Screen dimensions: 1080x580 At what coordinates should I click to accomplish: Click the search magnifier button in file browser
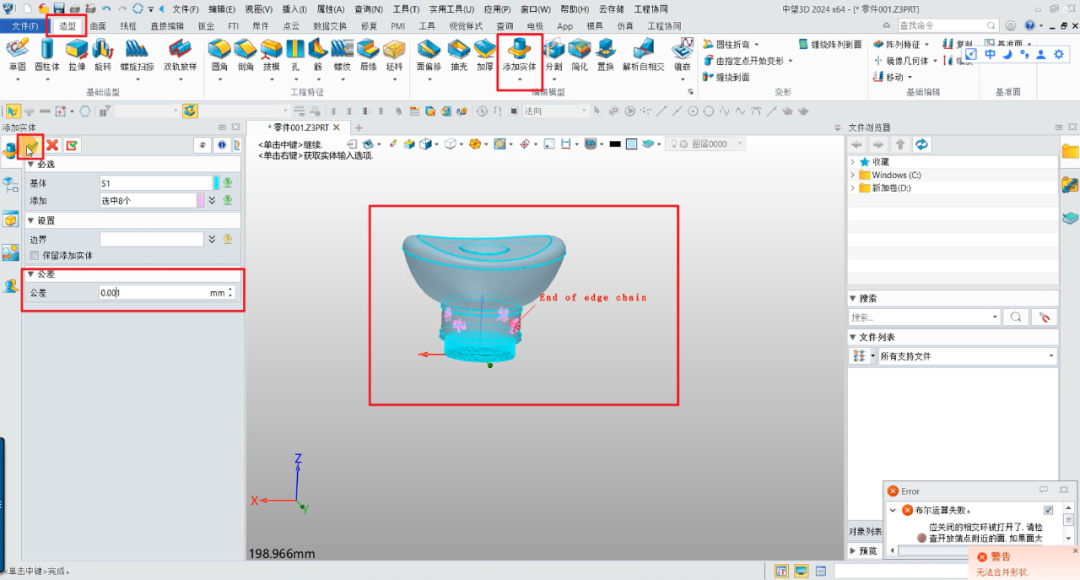[x=1016, y=318]
